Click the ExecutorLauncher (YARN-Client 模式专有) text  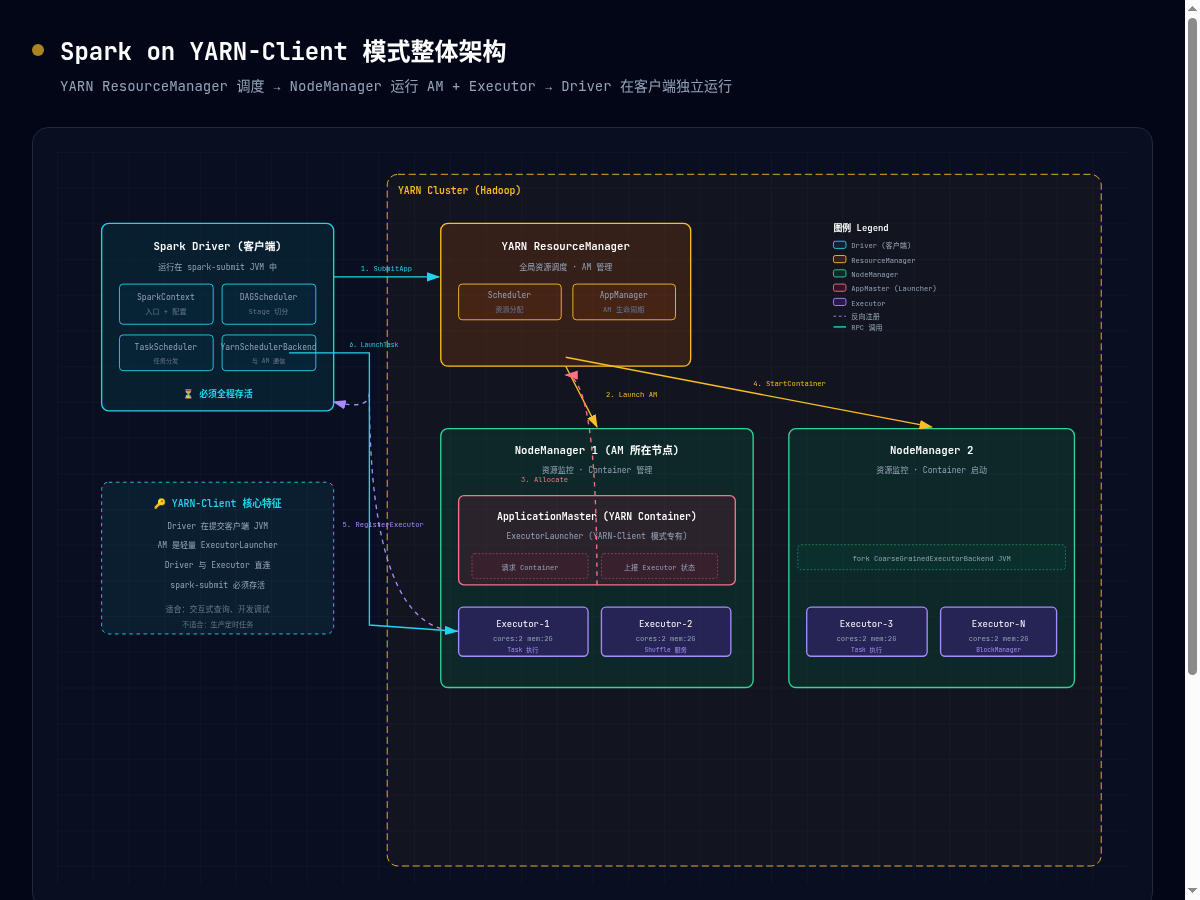pyautogui.click(x=597, y=536)
